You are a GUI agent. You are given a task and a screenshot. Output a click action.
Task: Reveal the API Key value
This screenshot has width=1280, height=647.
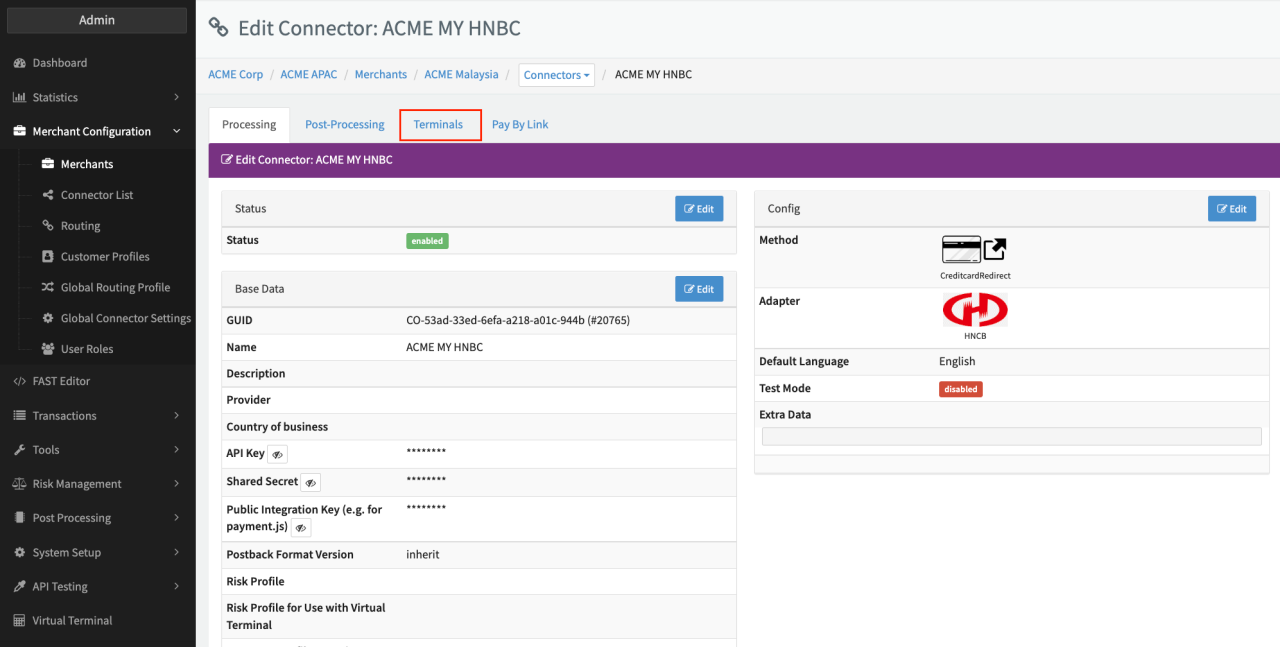277,454
